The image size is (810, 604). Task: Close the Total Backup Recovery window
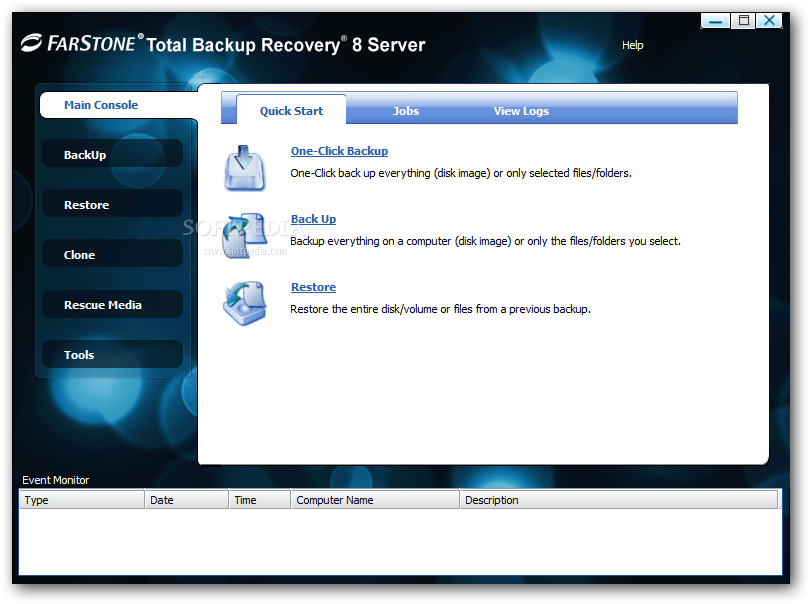pos(770,21)
